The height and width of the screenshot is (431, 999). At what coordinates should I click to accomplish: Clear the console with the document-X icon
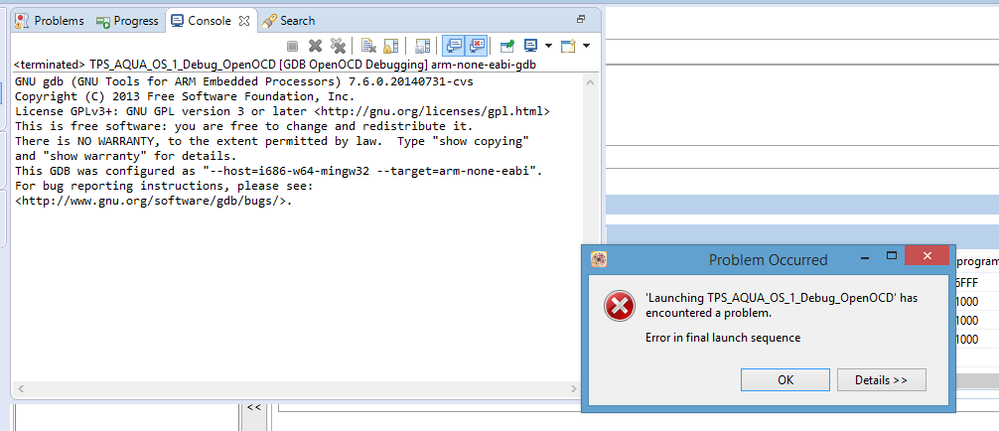(x=368, y=46)
